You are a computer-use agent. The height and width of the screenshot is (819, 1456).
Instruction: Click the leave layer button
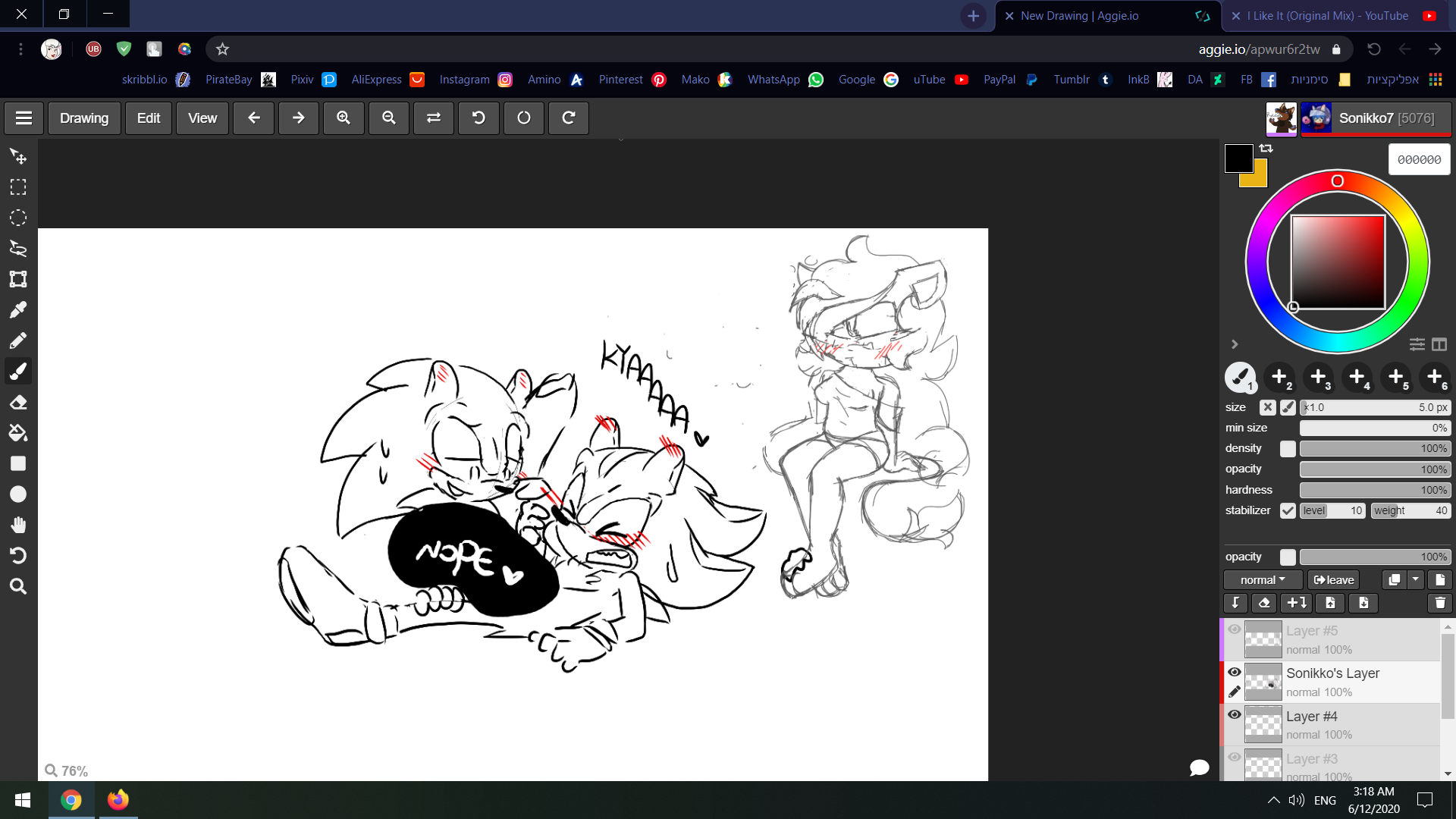pos(1334,580)
